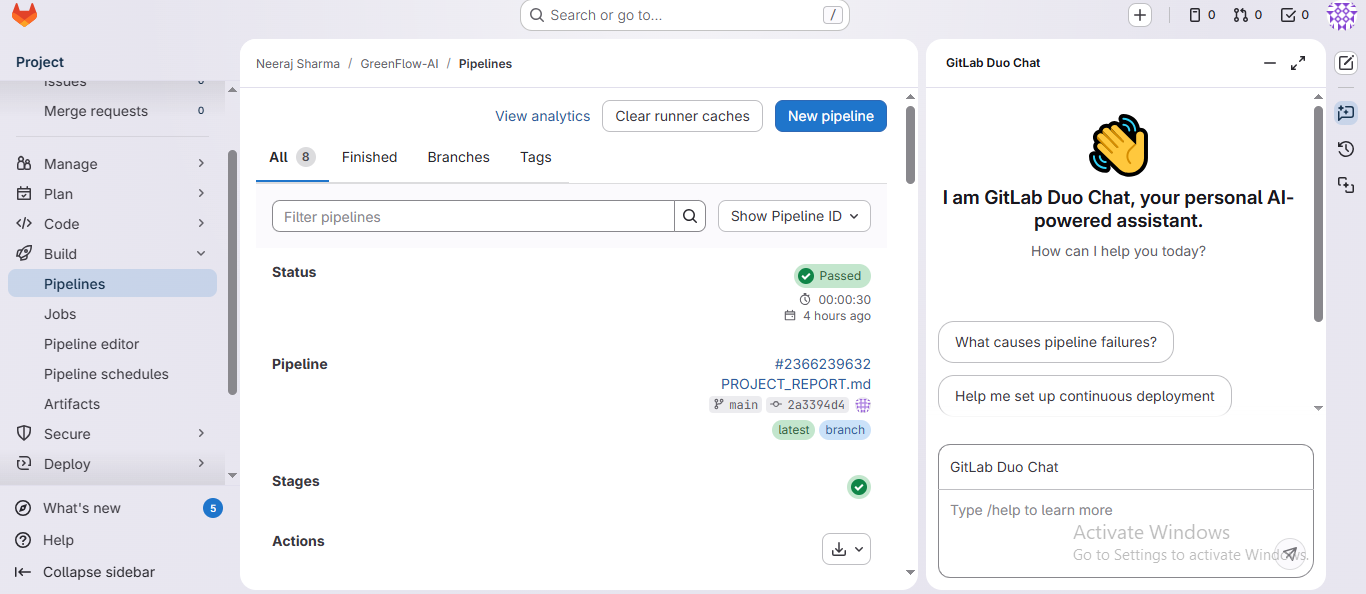Click the GreenFlow-AI breadcrumb

coord(399,64)
